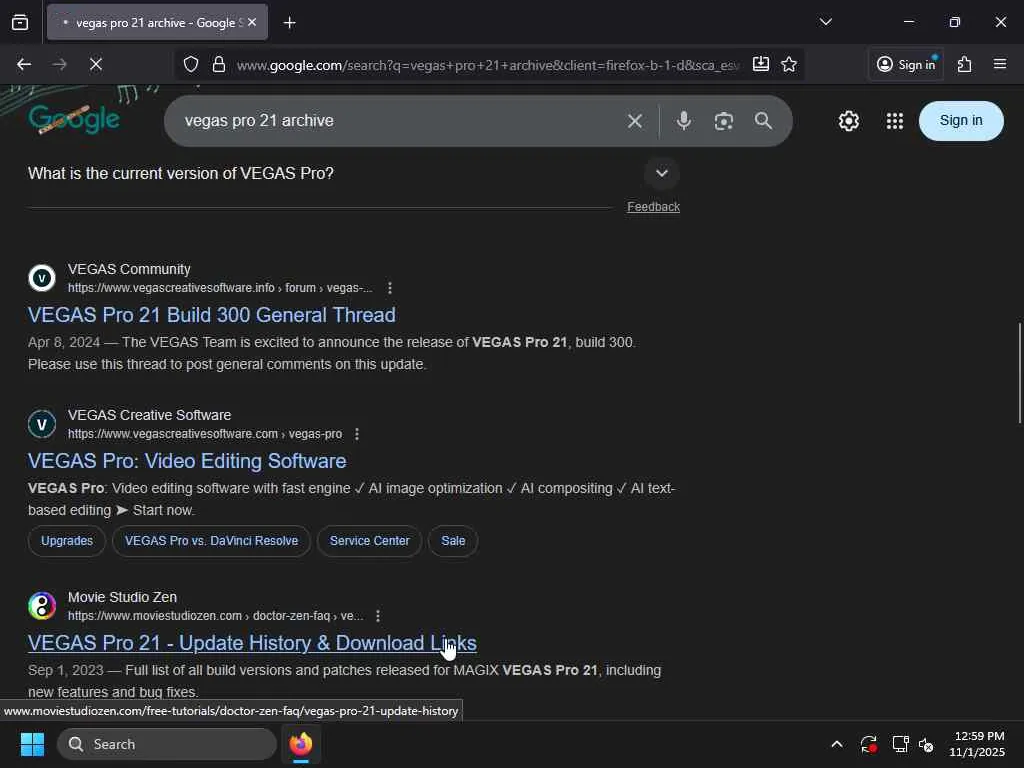Viewport: 1024px width, 768px height.
Task: Click the Sale chip
Action: 453,541
